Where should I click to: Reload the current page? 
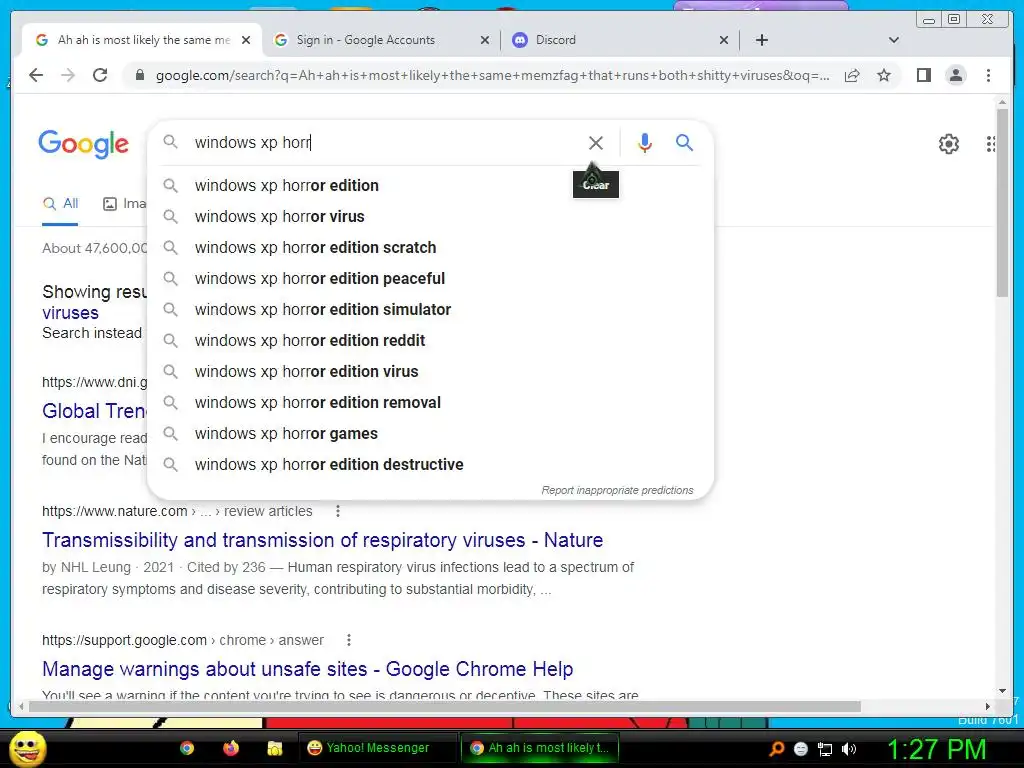(100, 75)
